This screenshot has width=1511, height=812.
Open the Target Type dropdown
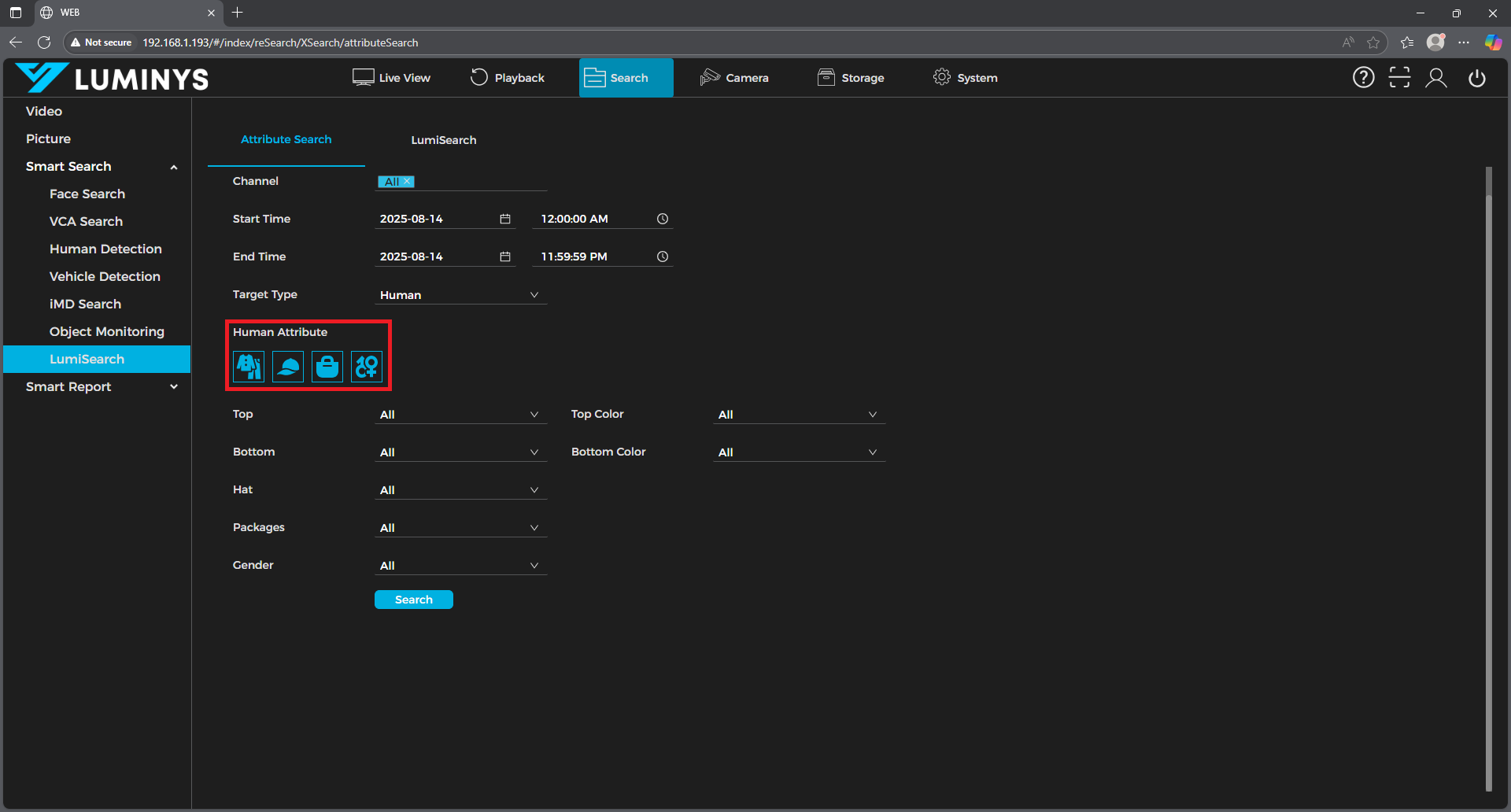click(x=460, y=295)
